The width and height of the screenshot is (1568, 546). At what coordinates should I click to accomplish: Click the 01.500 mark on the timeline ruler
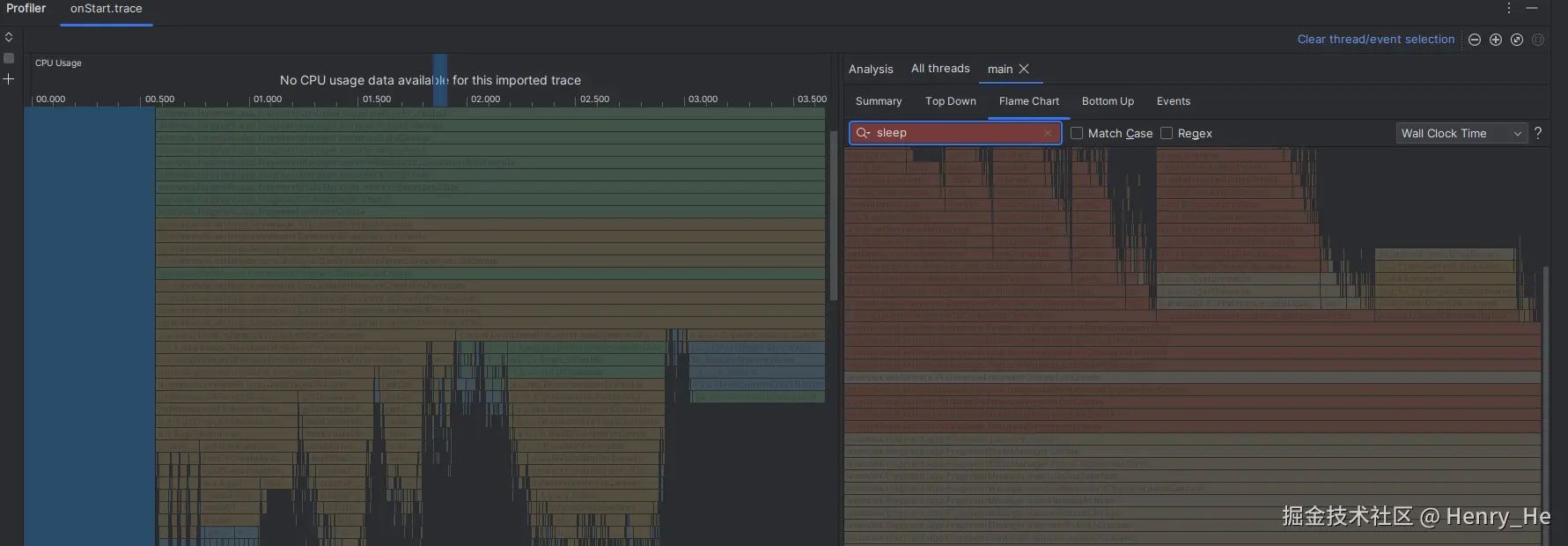377,100
